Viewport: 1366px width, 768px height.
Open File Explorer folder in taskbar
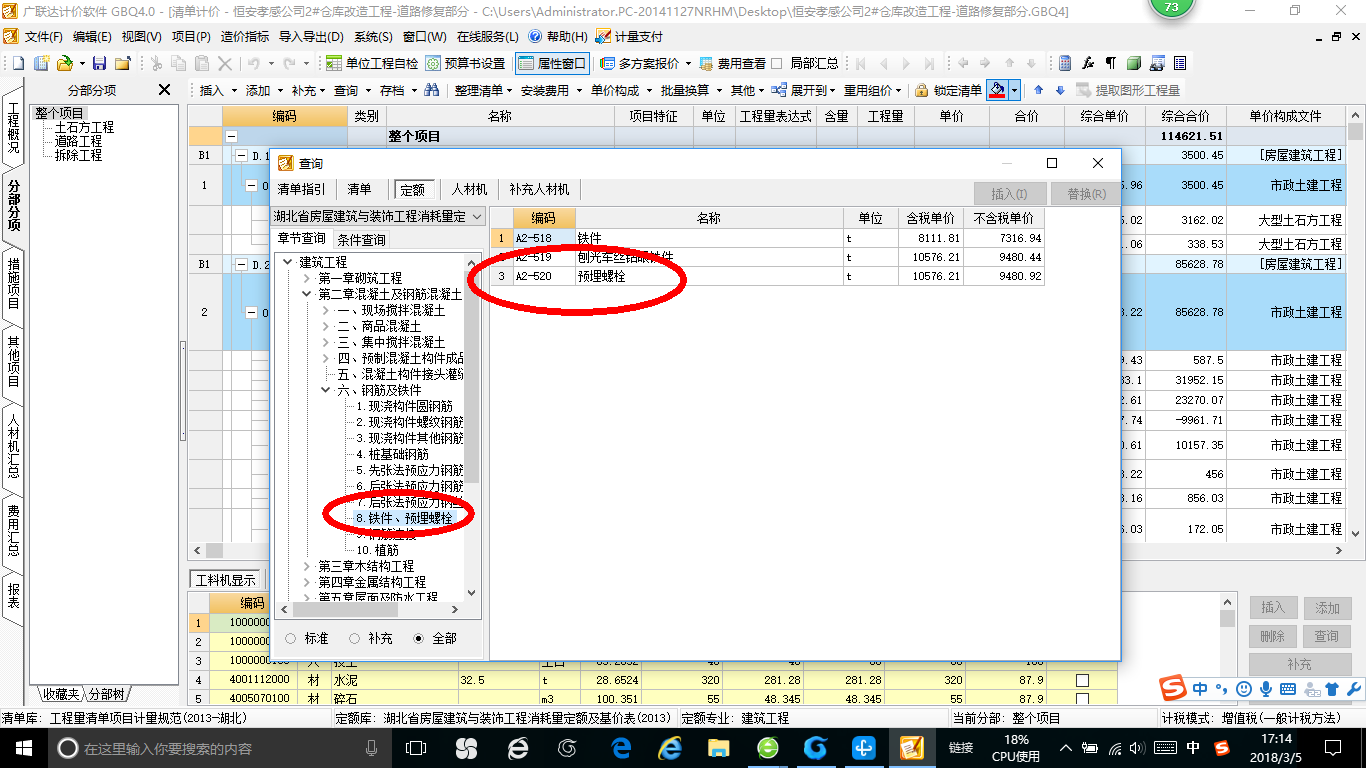[x=719, y=748]
